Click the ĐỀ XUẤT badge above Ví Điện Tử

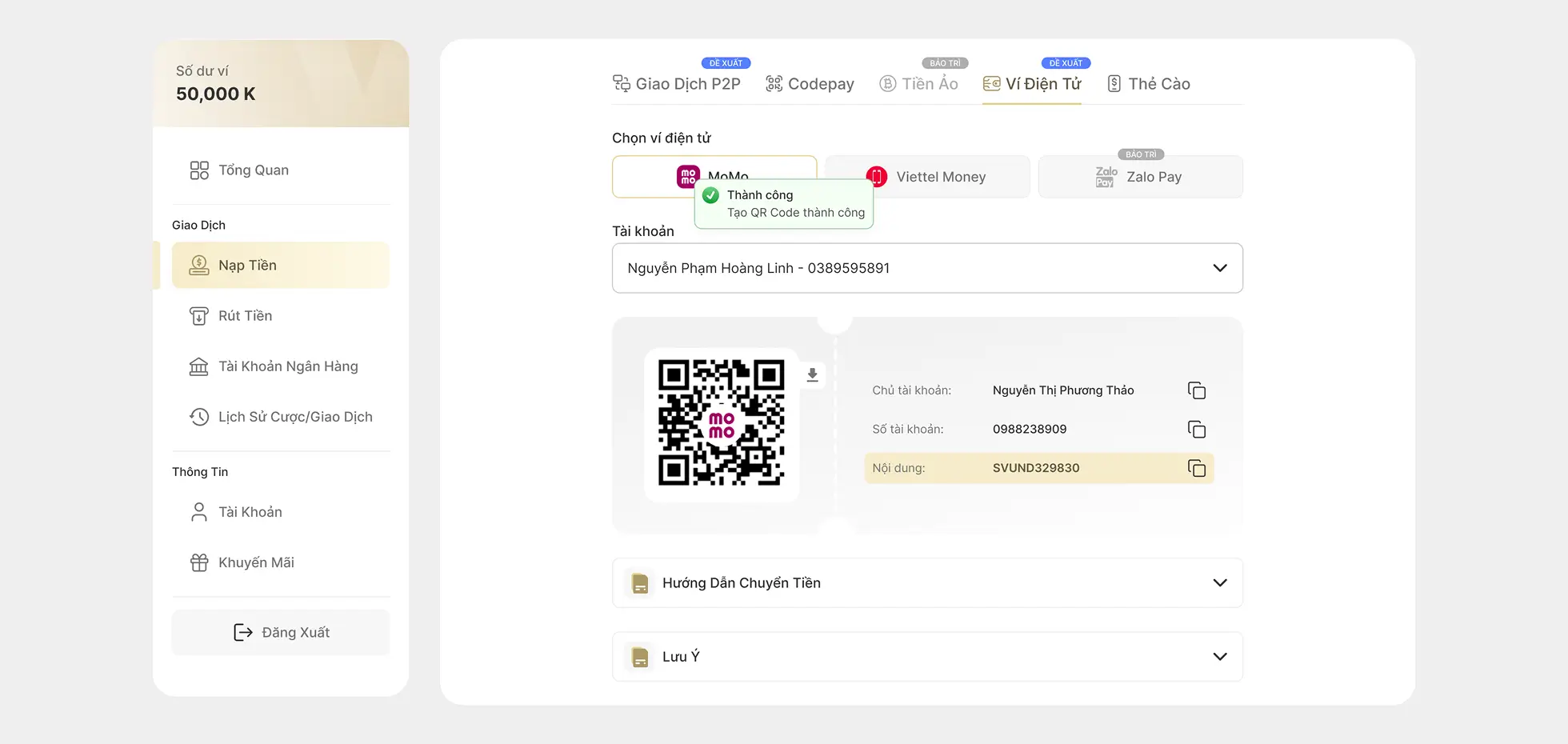(x=1066, y=63)
